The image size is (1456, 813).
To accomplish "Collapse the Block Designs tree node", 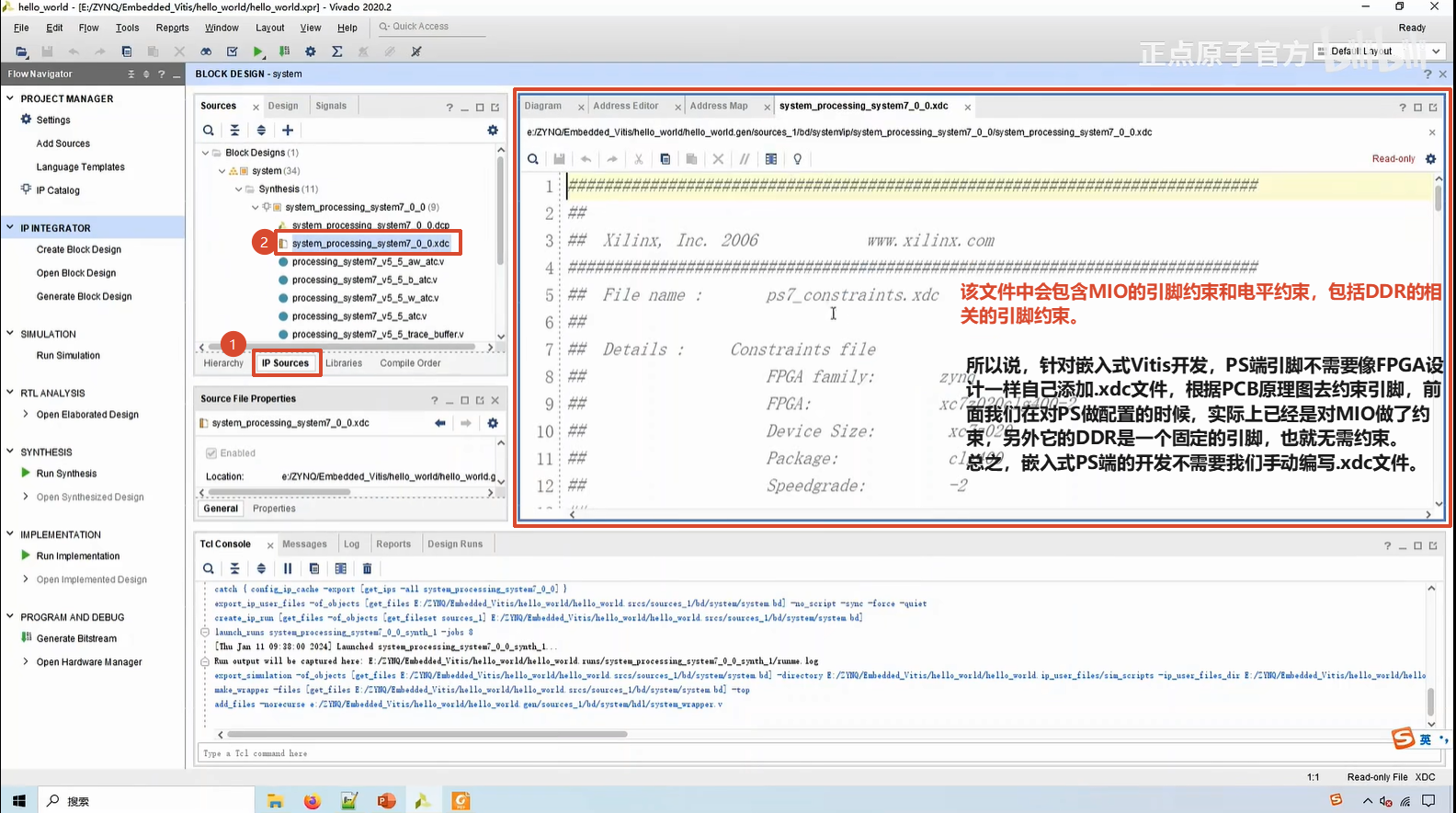I will [205, 153].
